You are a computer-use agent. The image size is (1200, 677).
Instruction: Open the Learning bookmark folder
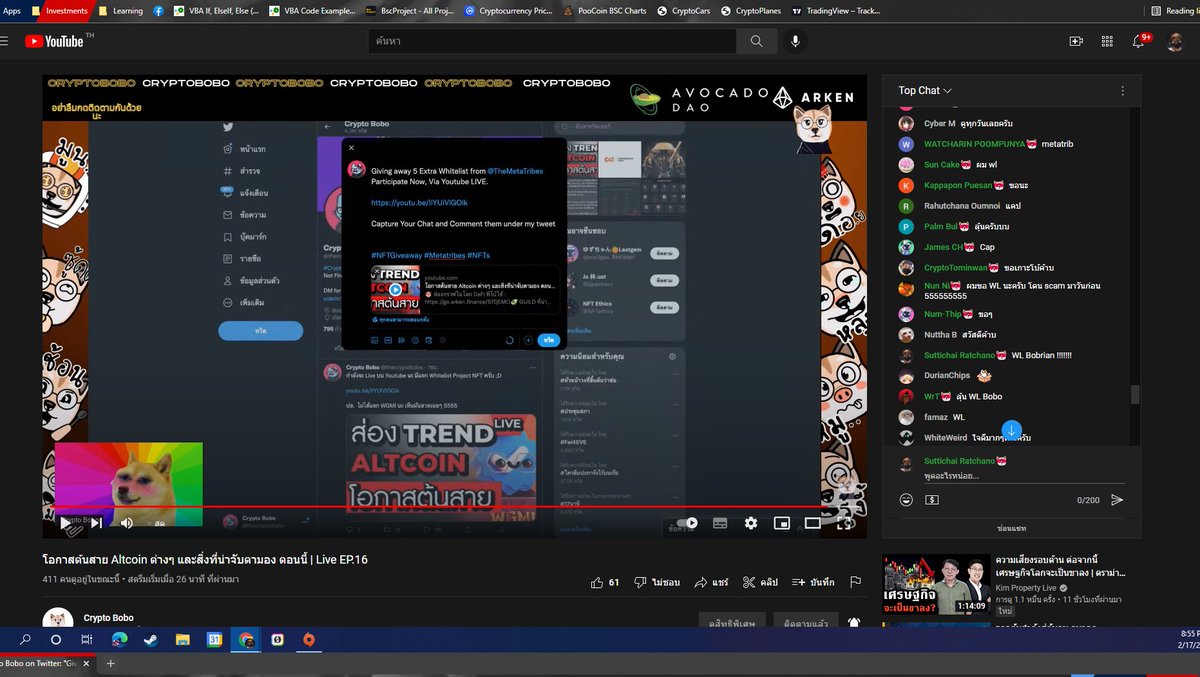[120, 11]
